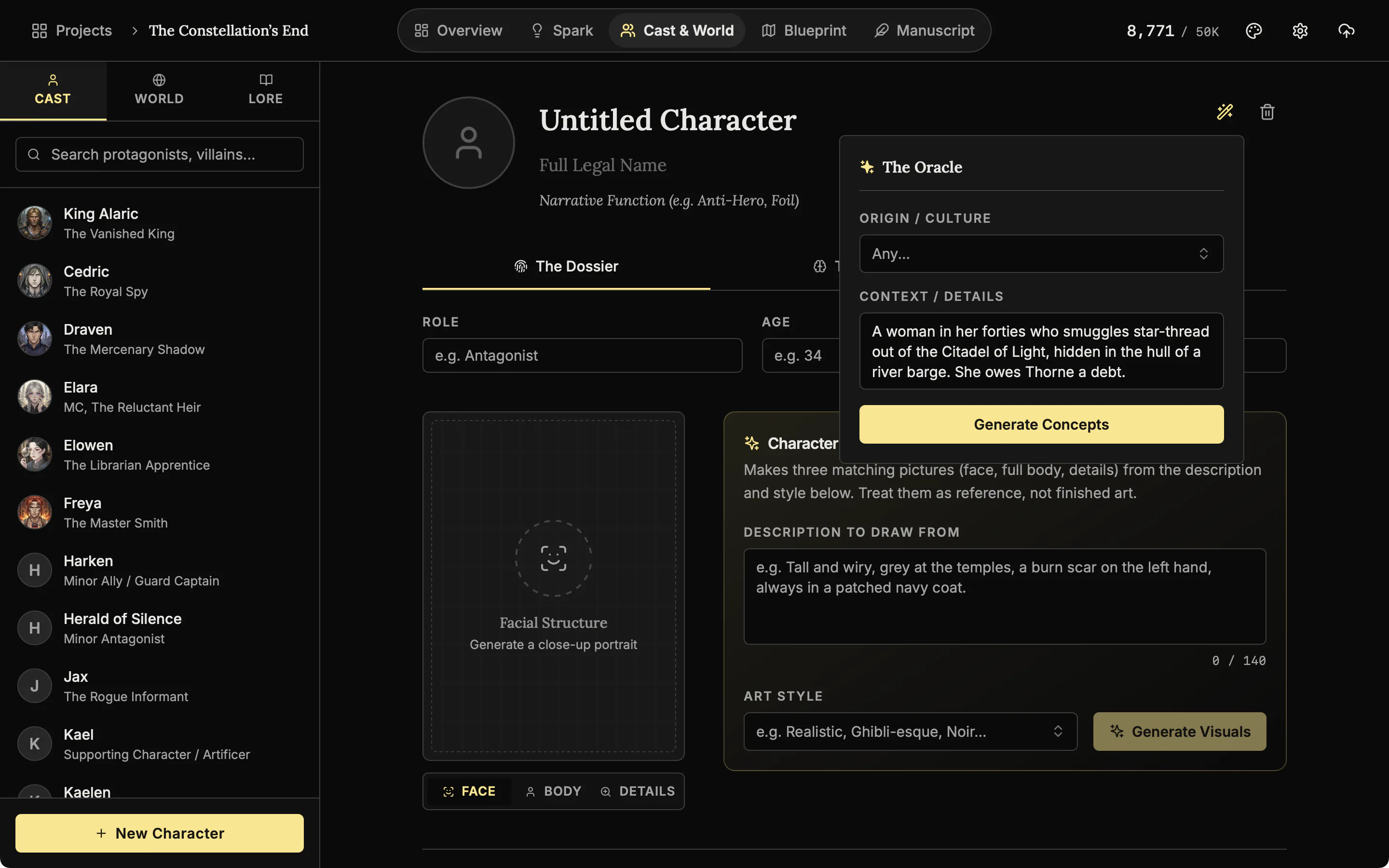Open the Origin / Culture dropdown
This screenshot has width=1389, height=868.
(x=1041, y=254)
